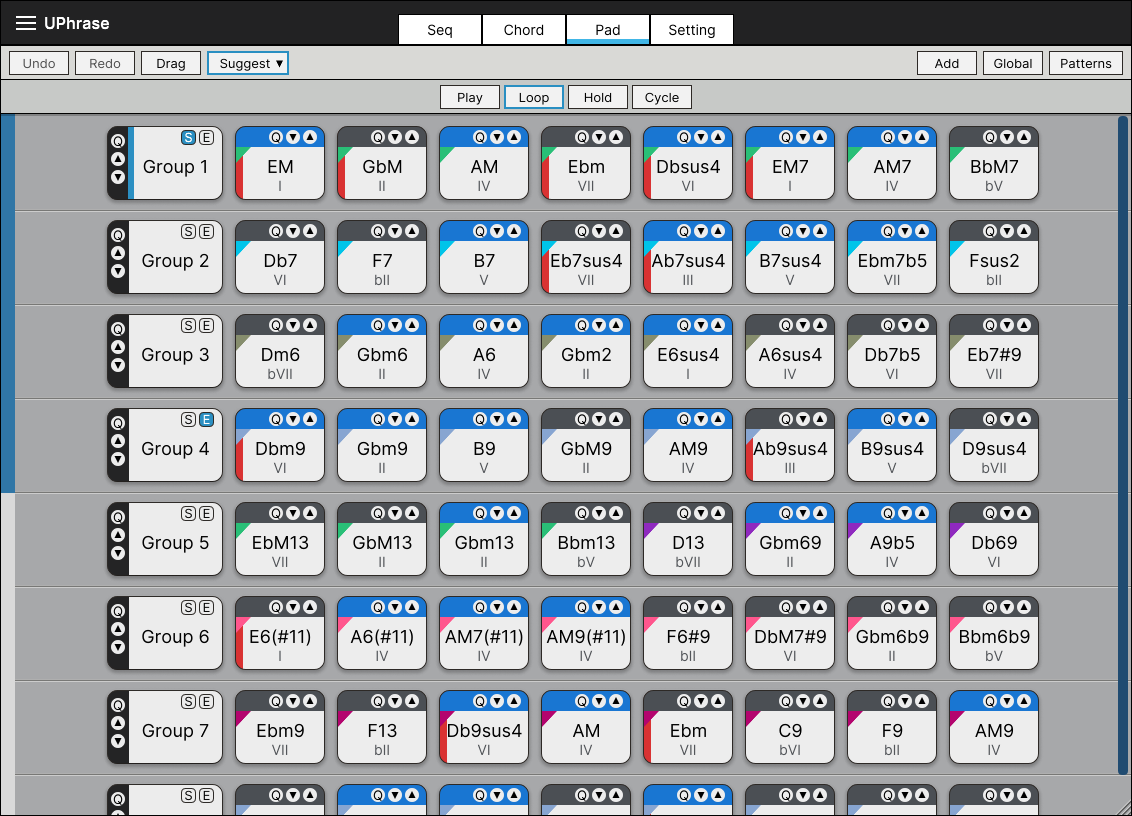The width and height of the screenshot is (1132, 816).
Task: Click the up arrow on Group 6
Action: tap(118, 629)
